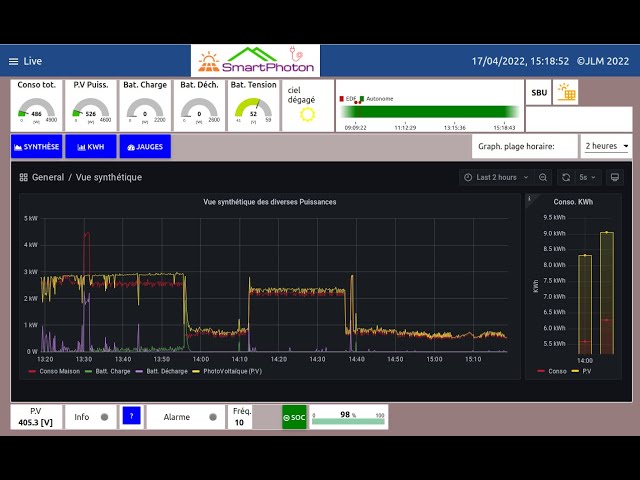Refresh the Grafana dashboard
640x480 pixels.
pyautogui.click(x=566, y=177)
